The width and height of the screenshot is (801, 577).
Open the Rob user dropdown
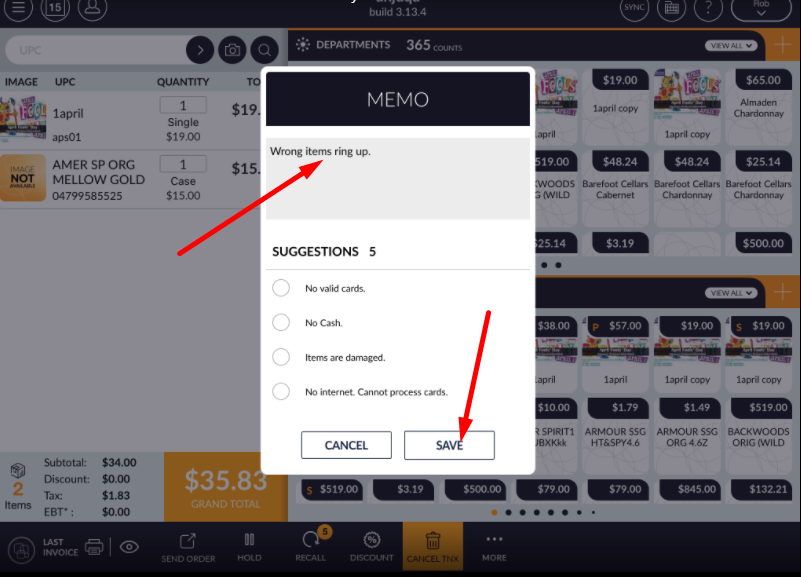761,8
